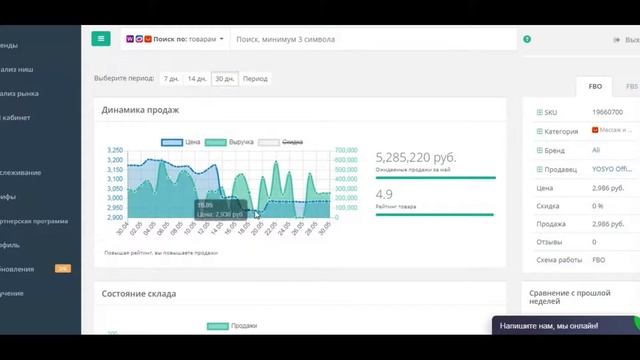This screenshot has height=360, width=640.
Task: Open the 'Напишите нам, мы онлайн!' chat widget
Action: tap(566, 326)
